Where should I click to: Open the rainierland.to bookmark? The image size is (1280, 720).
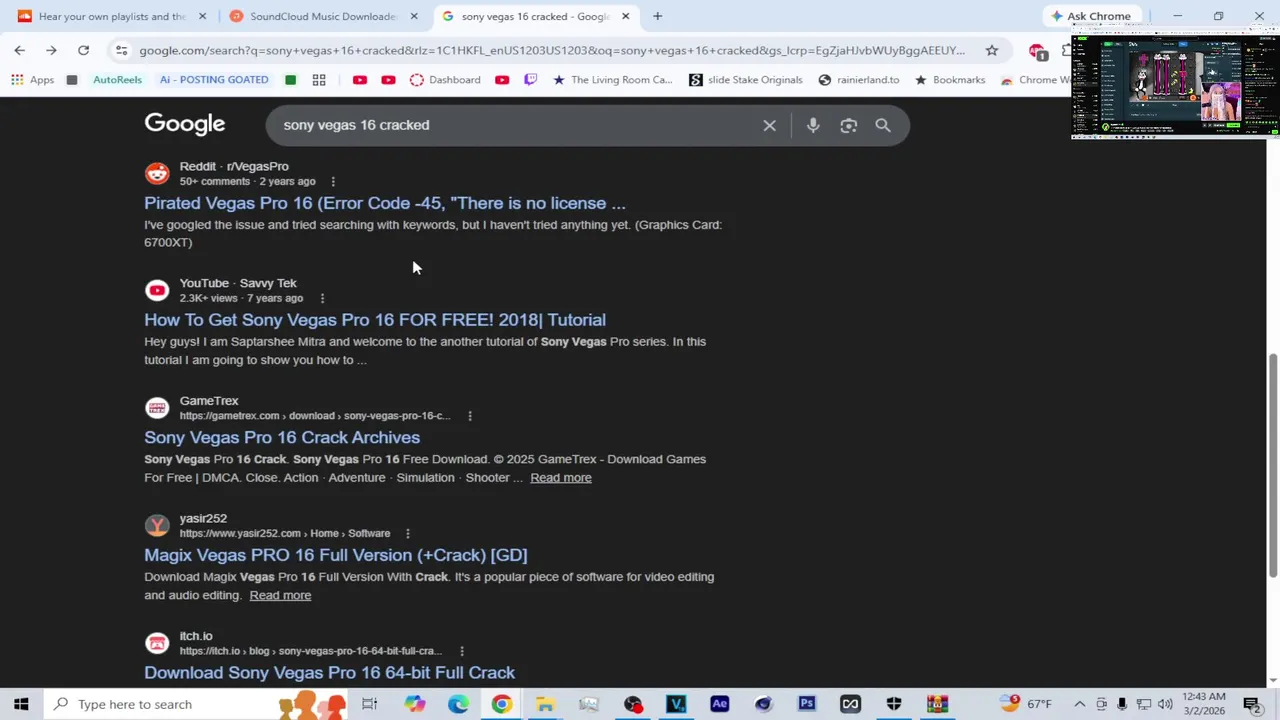click(x=858, y=80)
